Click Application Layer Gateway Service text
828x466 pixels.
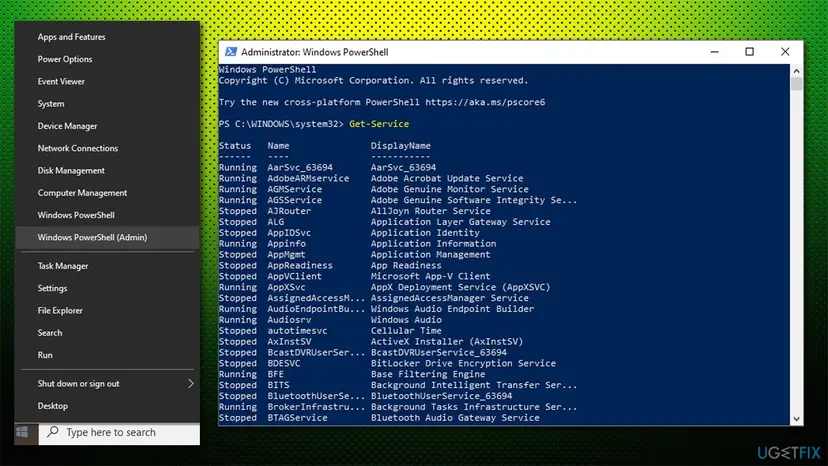tap(460, 222)
